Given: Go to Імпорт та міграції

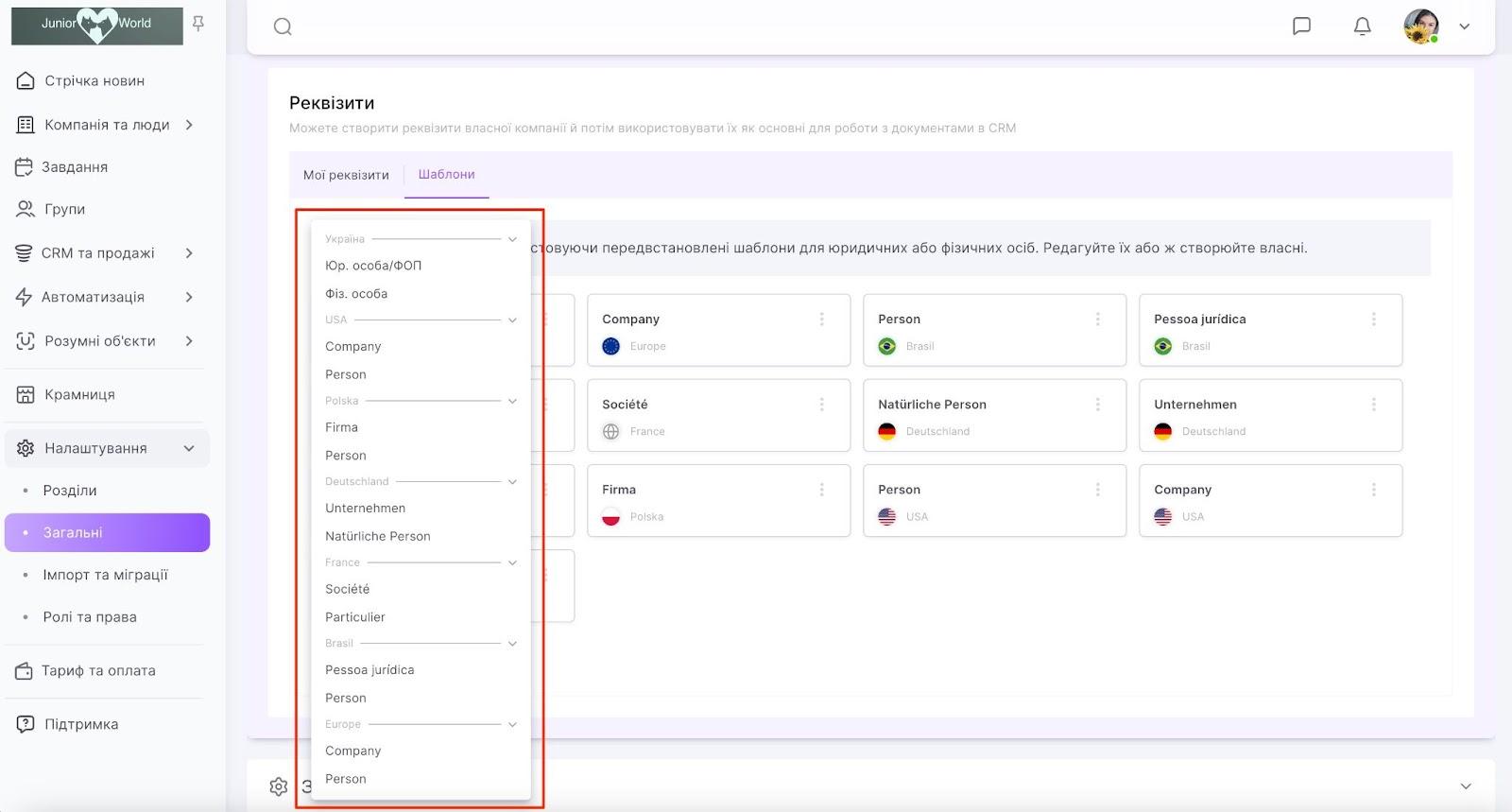Looking at the screenshot, I should (x=105, y=575).
